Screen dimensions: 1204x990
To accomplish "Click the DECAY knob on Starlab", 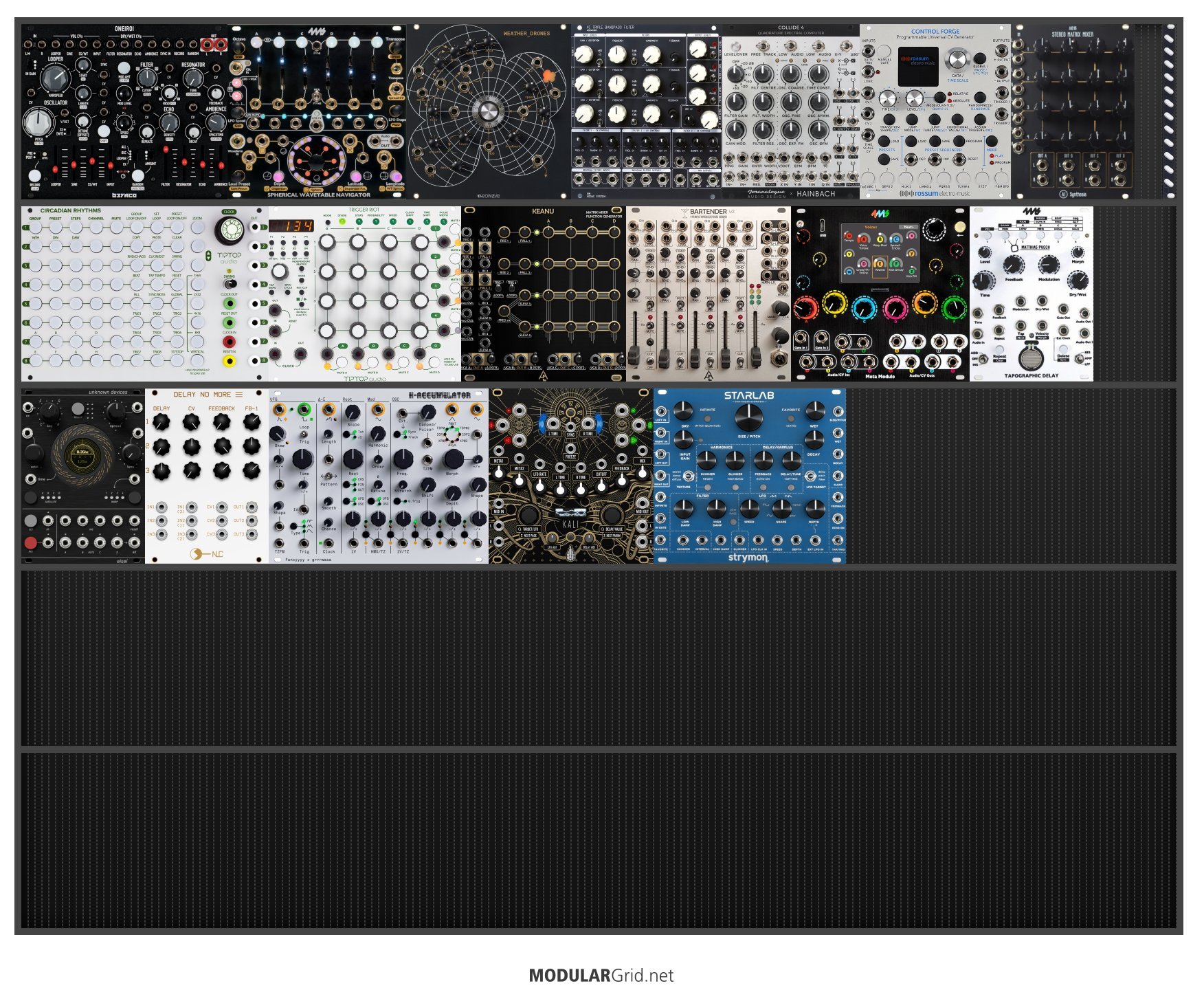I will (x=814, y=439).
